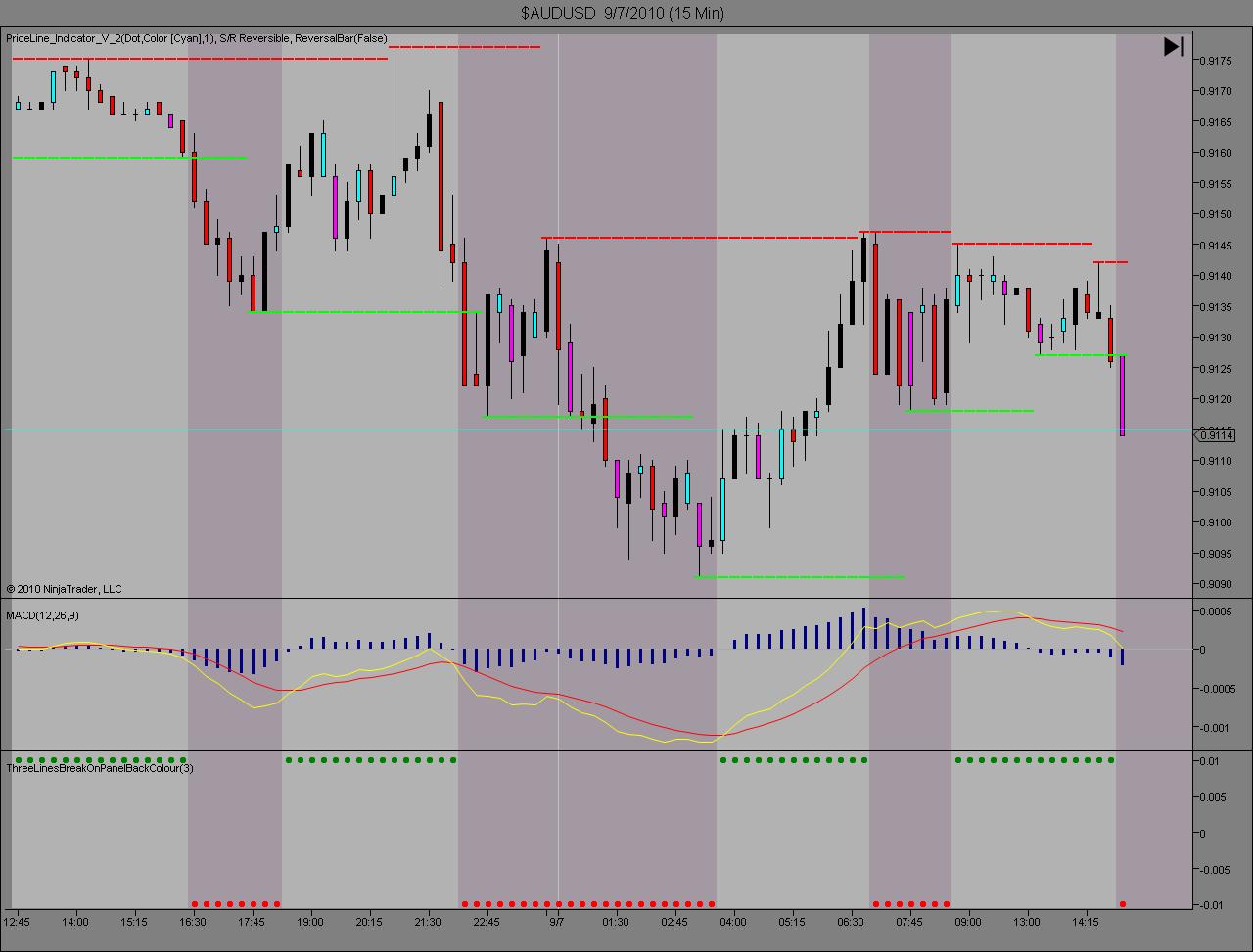Click the 22:45 time axis label
1253x952 pixels.
[487, 922]
